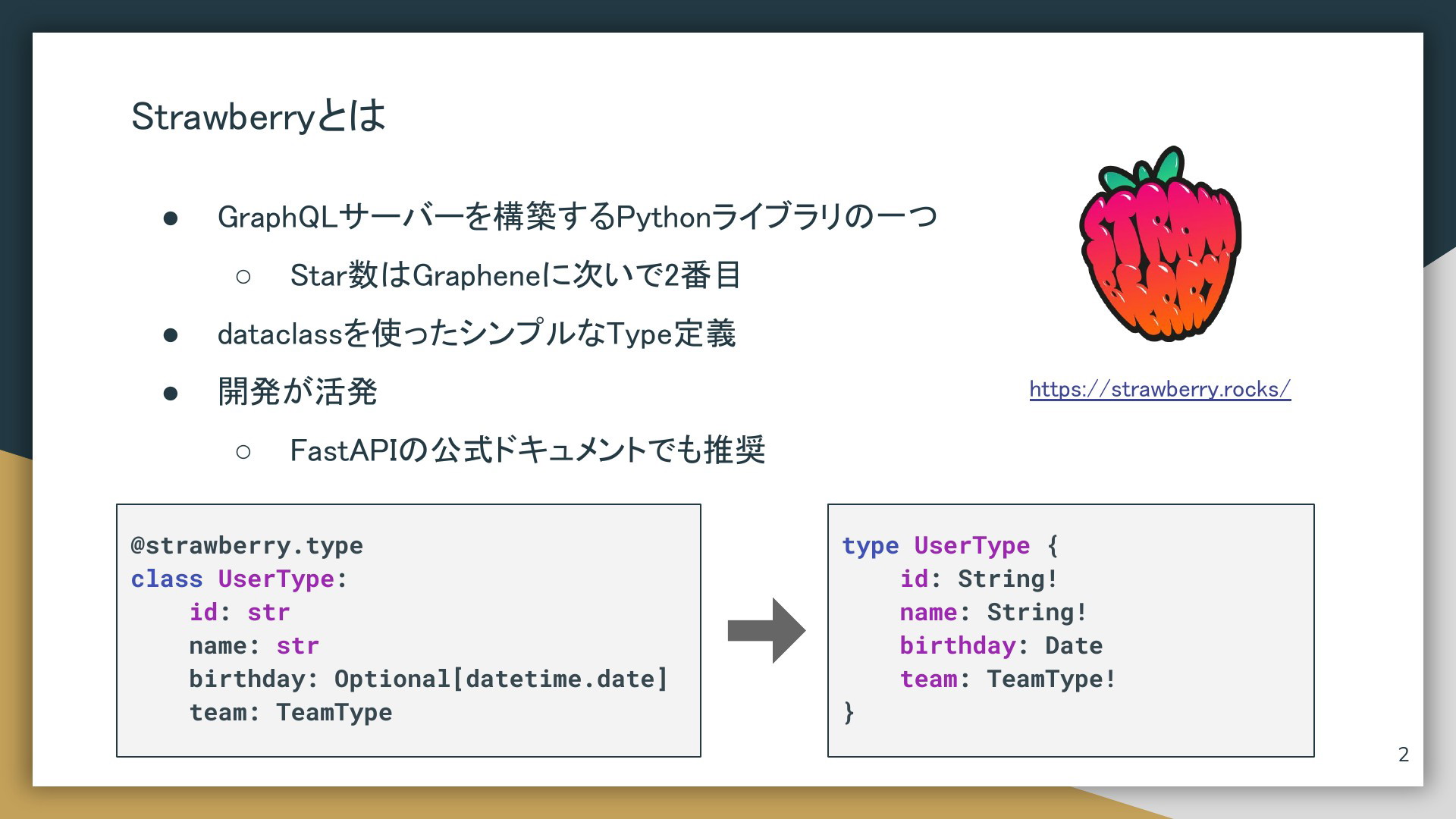
Task: Open the https://strawberry.rocks/ link
Action: (1159, 389)
